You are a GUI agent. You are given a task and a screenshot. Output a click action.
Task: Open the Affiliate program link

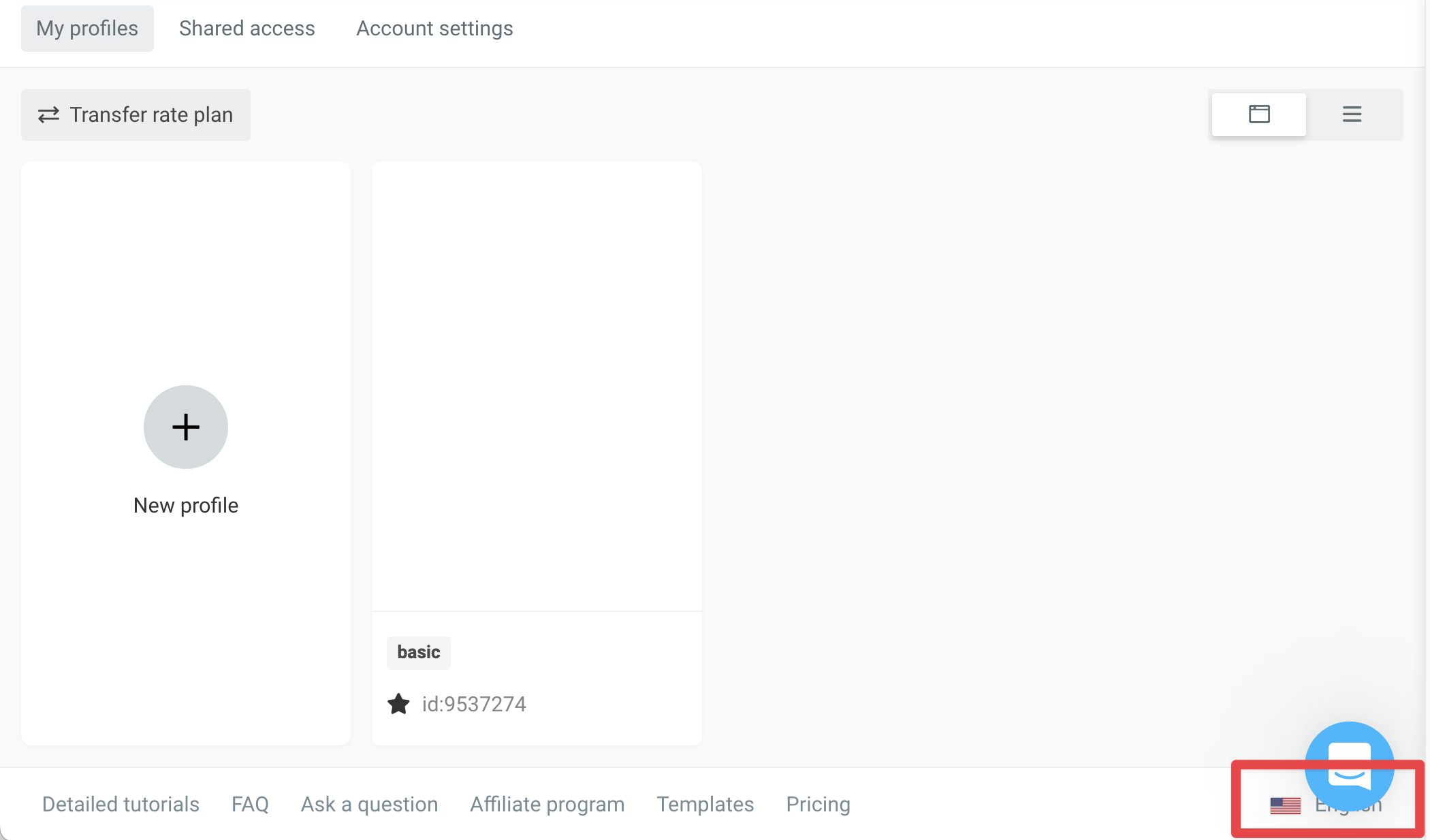[547, 805]
